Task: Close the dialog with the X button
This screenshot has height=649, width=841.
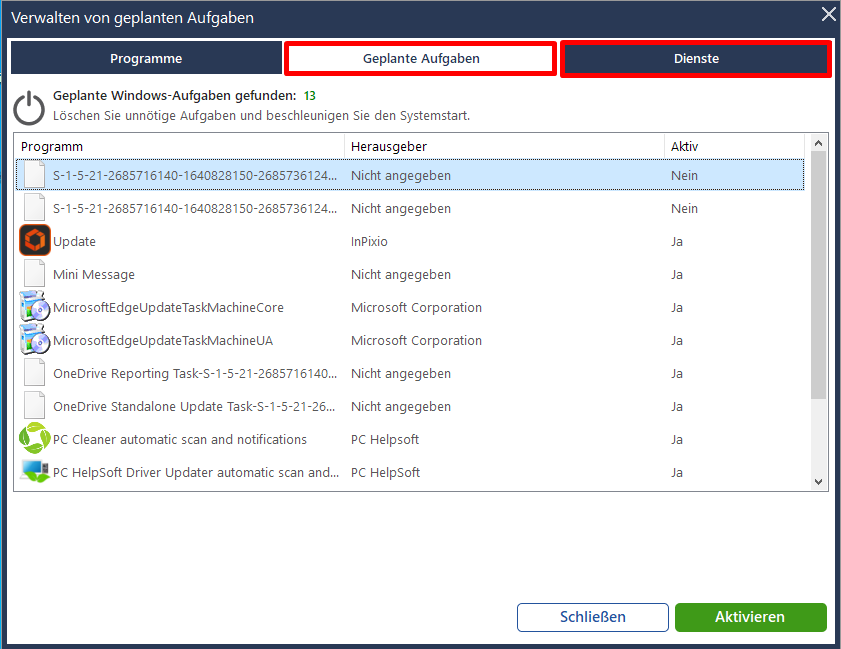Action: point(829,14)
